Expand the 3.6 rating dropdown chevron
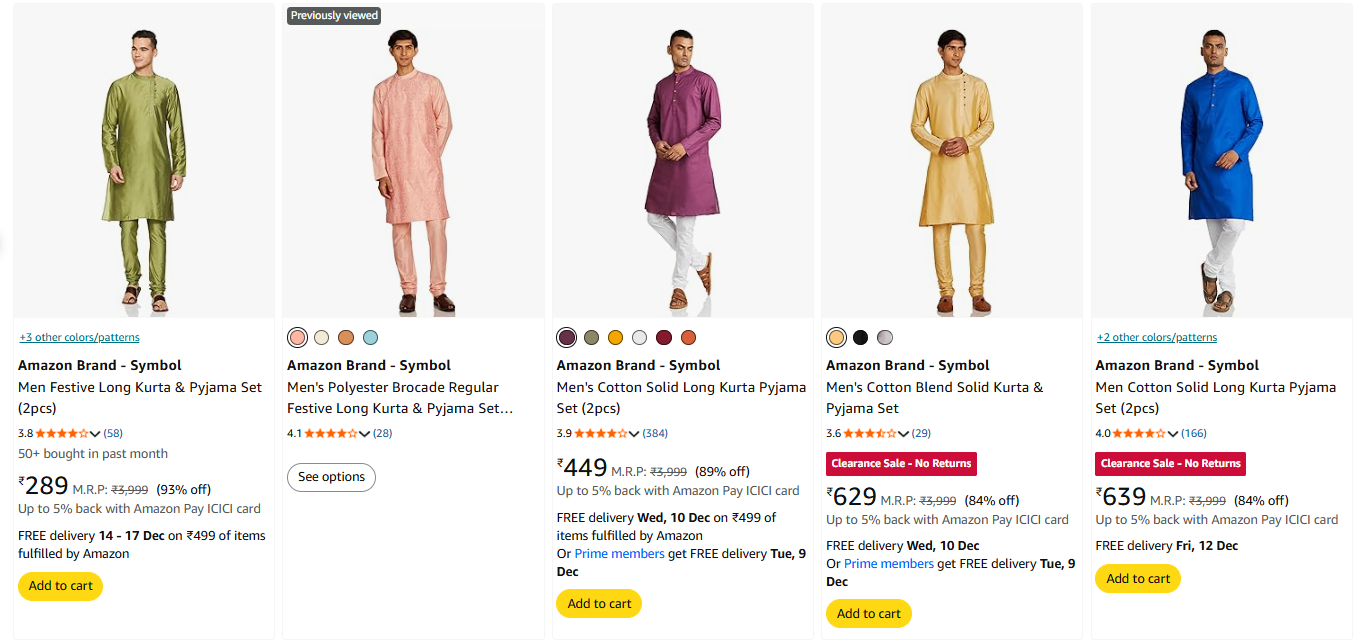1358x643 pixels. pyautogui.click(x=903, y=434)
